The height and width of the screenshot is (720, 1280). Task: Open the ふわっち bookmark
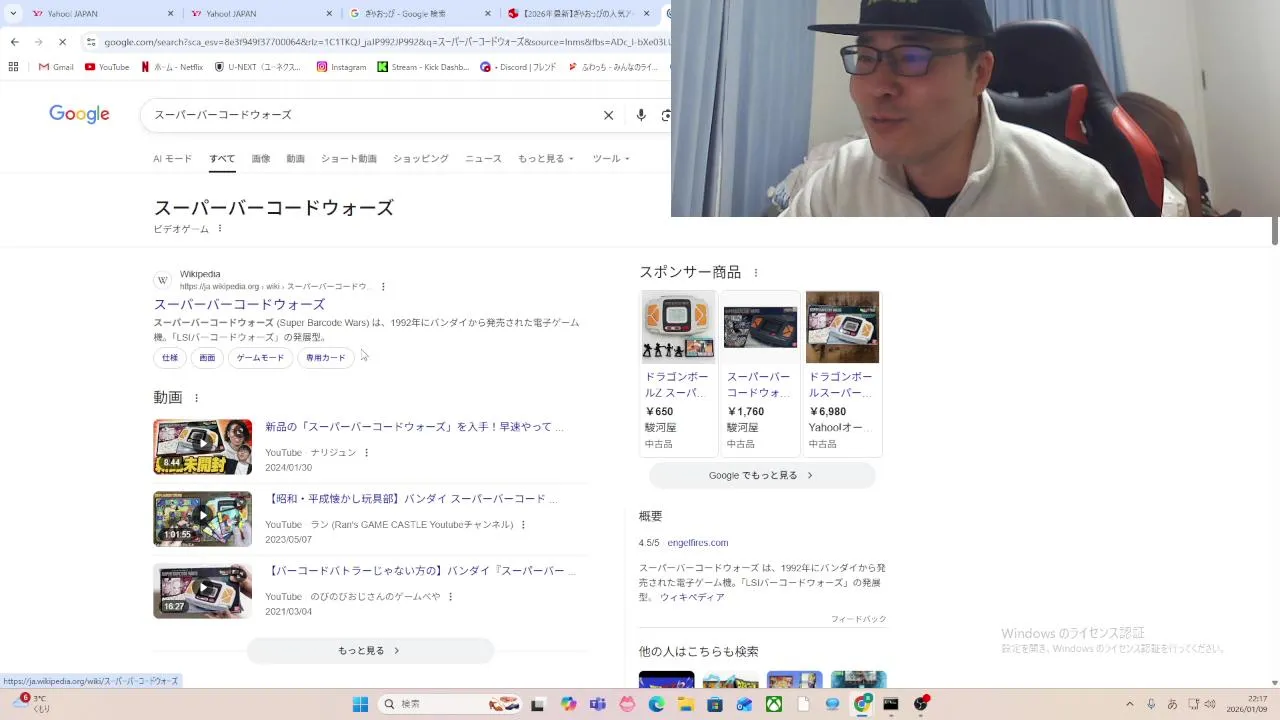click(x=613, y=67)
